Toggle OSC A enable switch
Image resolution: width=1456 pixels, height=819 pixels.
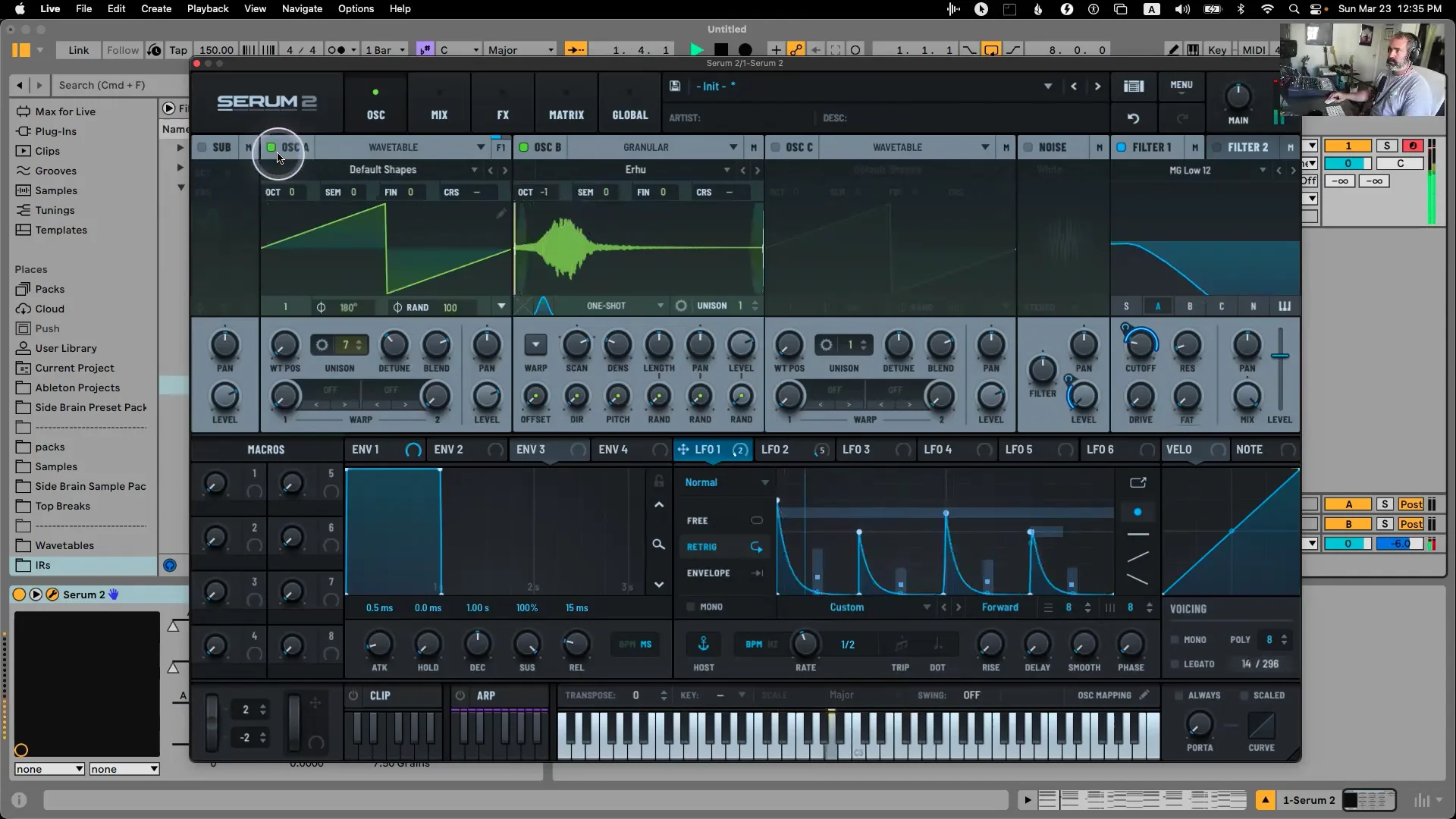(x=271, y=147)
